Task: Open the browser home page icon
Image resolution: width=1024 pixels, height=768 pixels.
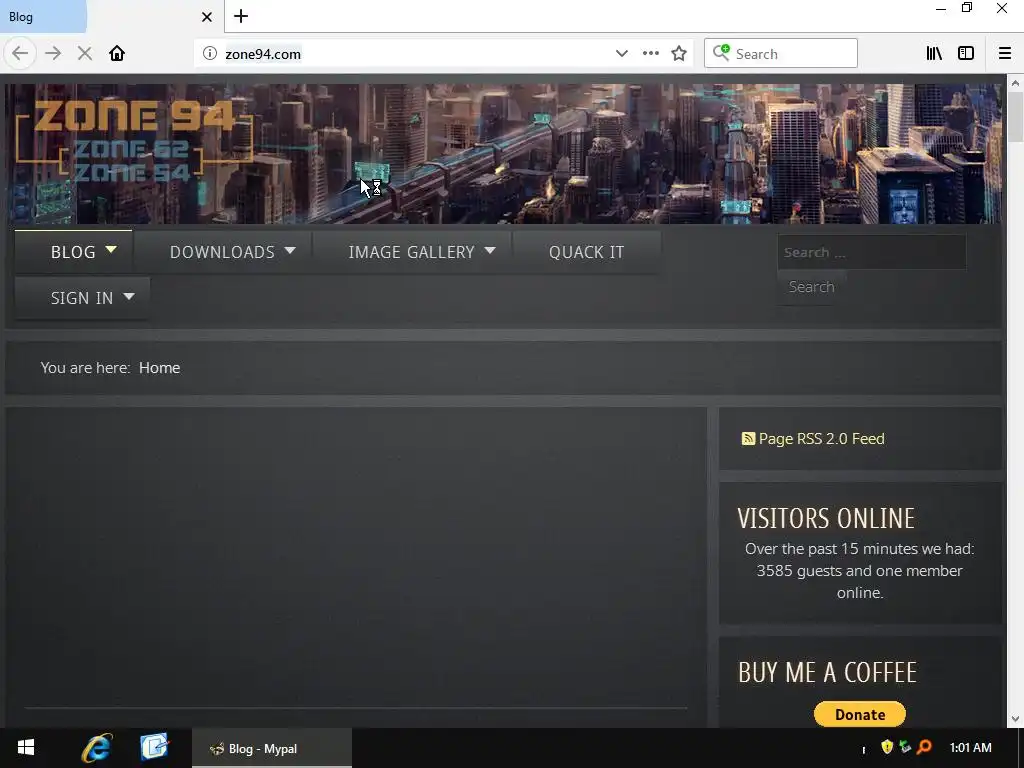Action: click(x=117, y=54)
